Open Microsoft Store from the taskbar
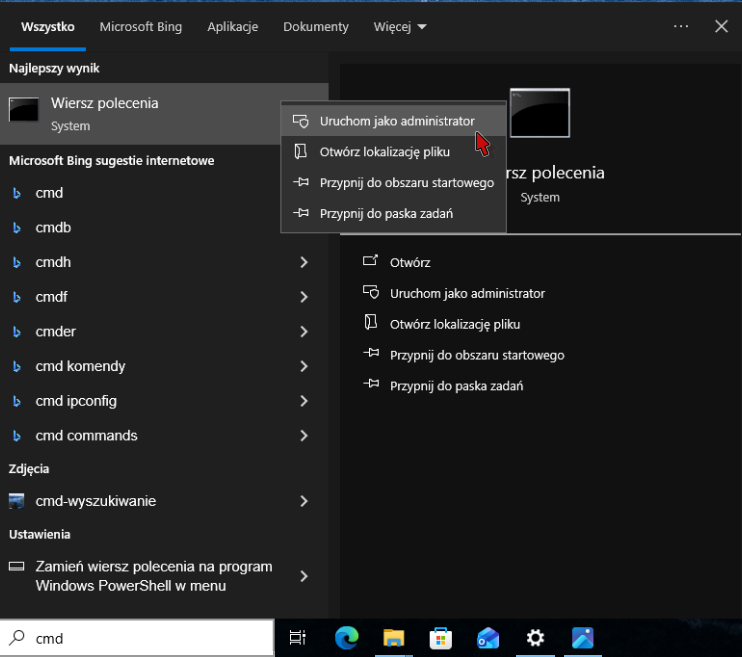 click(441, 638)
